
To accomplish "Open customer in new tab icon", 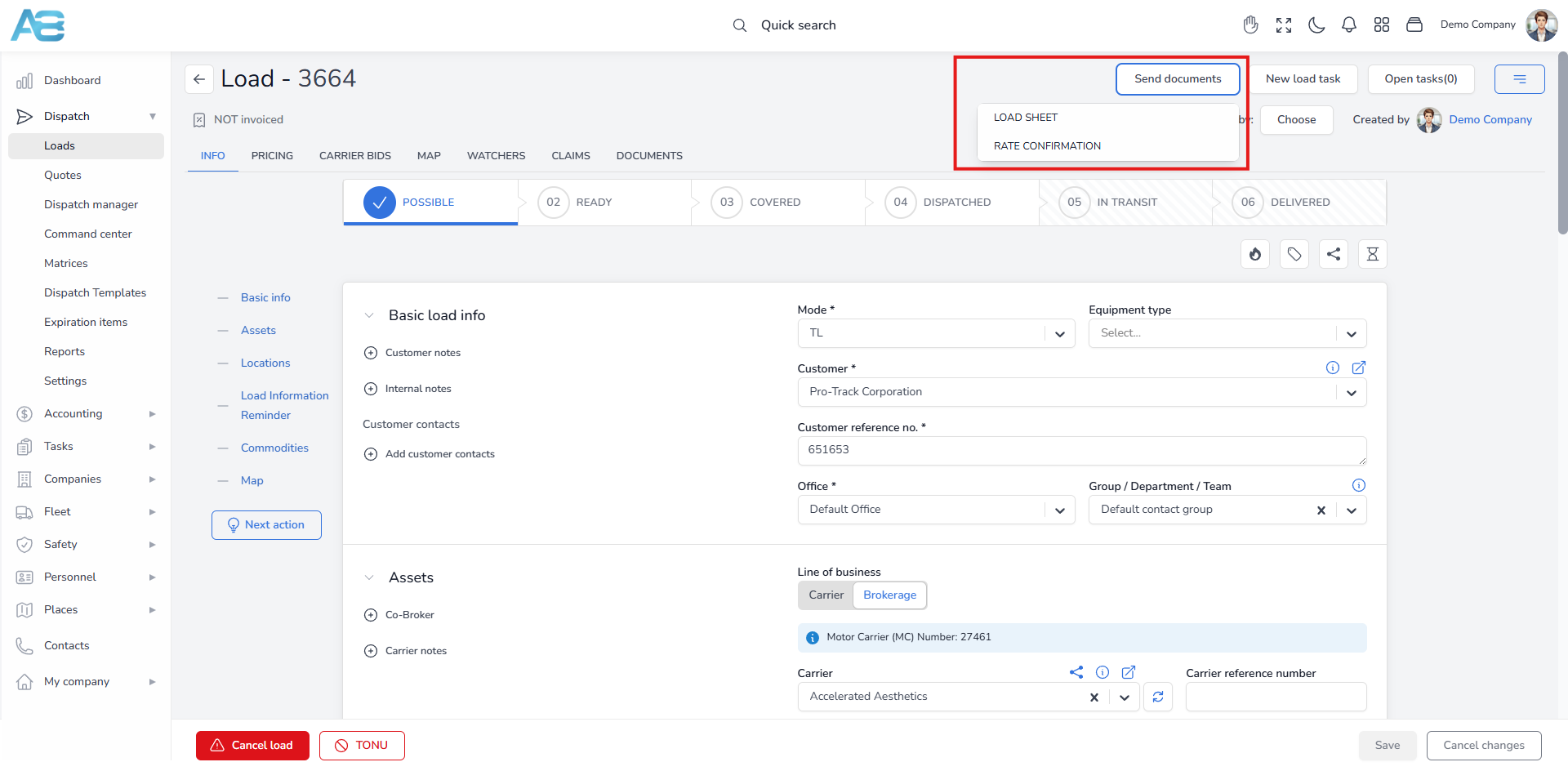I will [x=1359, y=368].
